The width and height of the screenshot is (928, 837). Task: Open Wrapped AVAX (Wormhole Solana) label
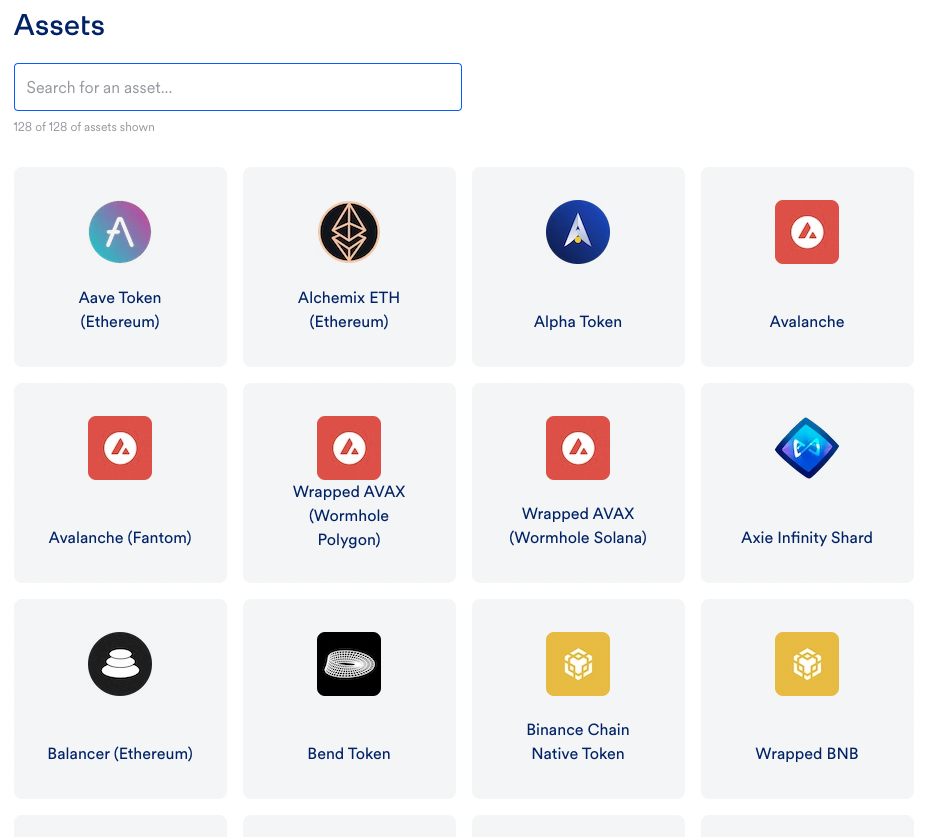[x=578, y=526]
